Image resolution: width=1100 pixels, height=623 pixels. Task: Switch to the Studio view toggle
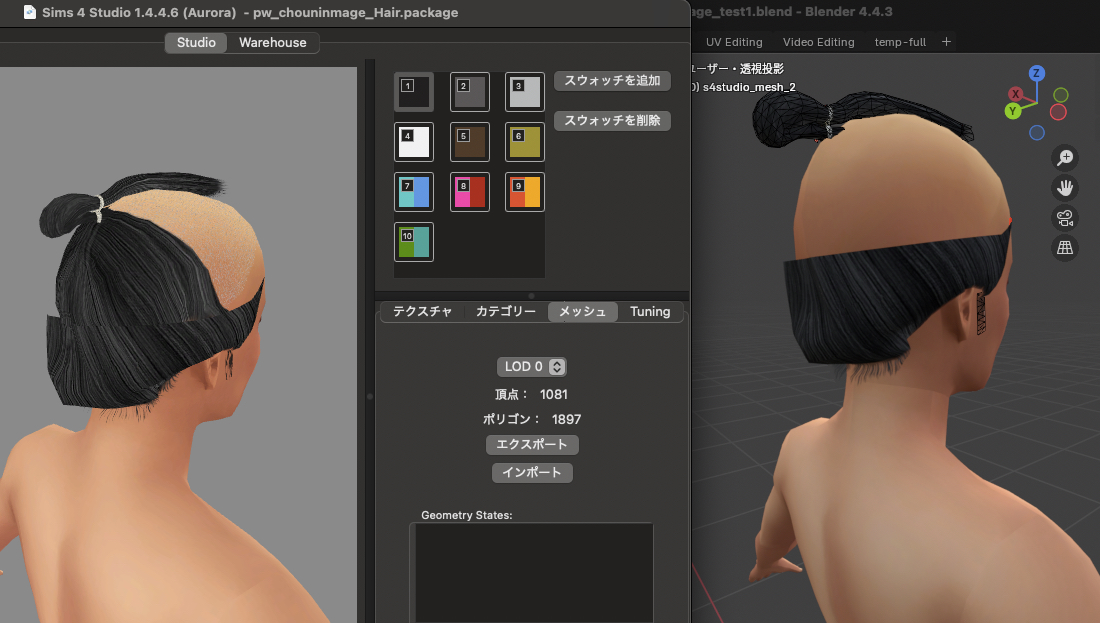196,43
